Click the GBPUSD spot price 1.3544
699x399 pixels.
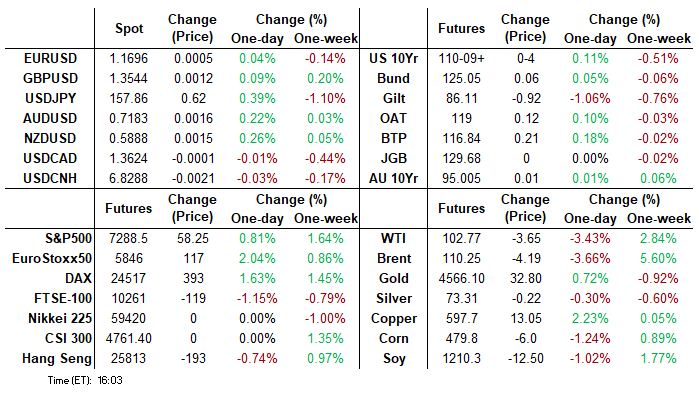coord(128,78)
